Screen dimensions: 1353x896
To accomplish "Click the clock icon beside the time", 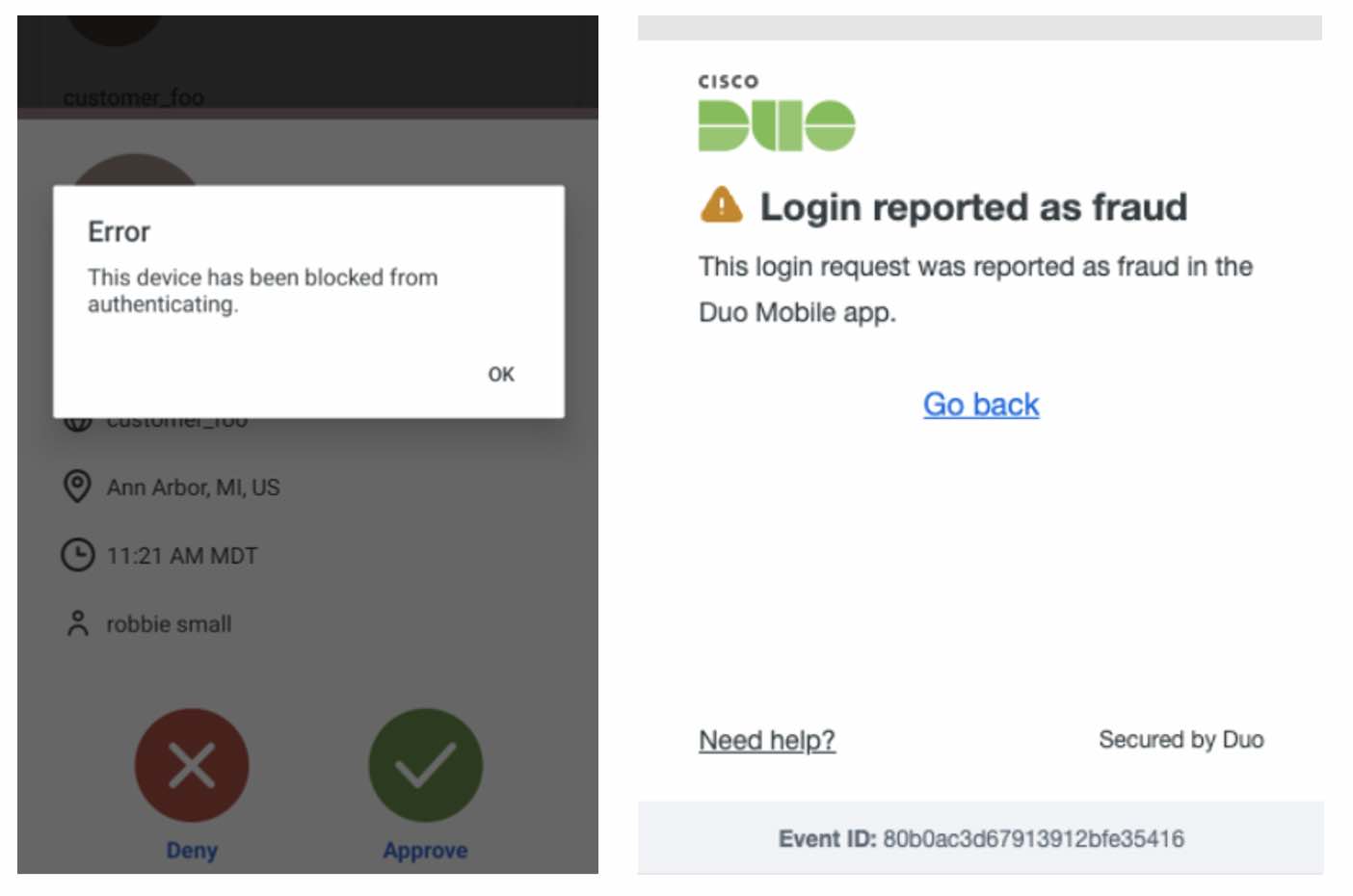I will coord(77,555).
